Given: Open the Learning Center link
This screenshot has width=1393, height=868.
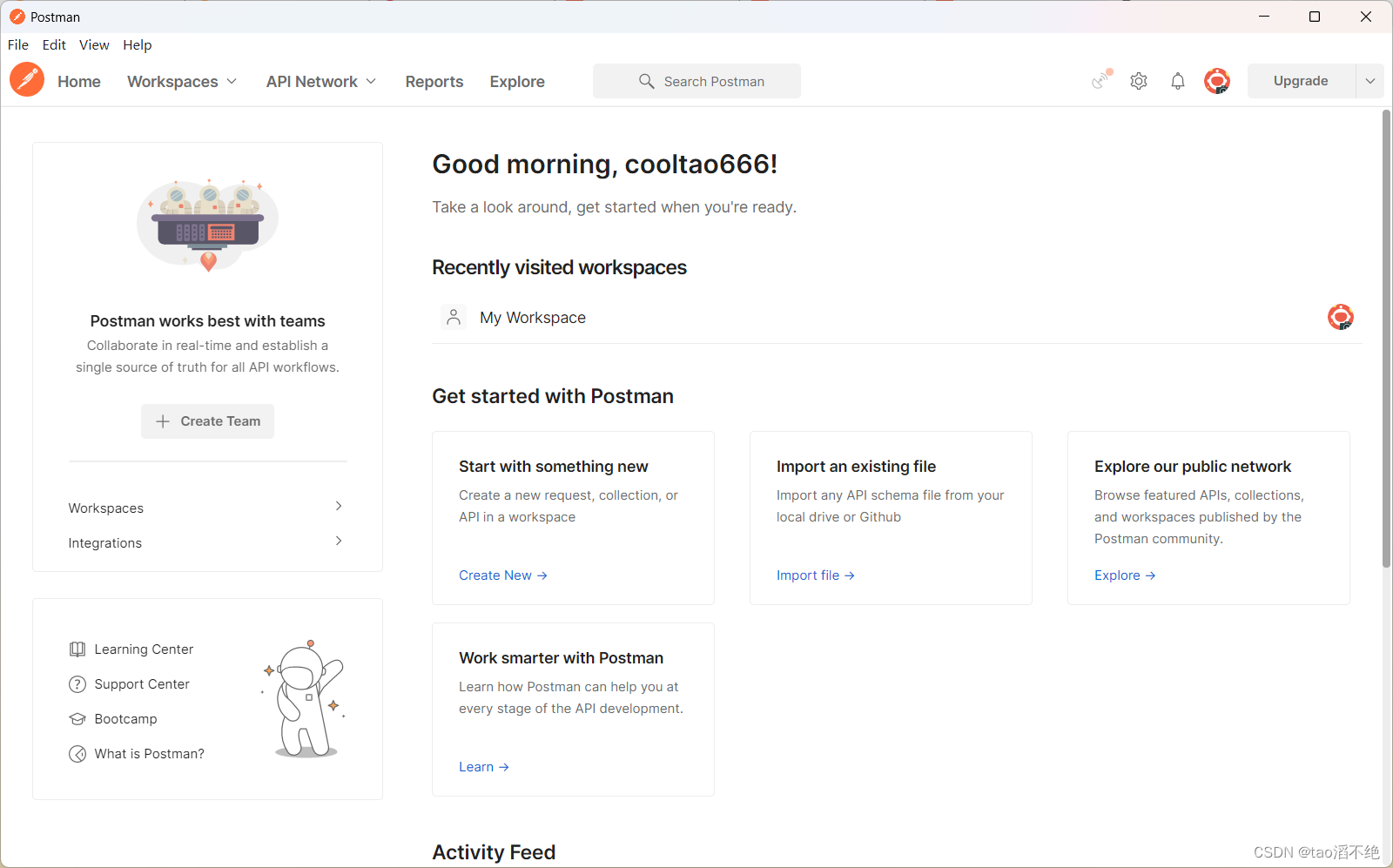Looking at the screenshot, I should click(144, 649).
